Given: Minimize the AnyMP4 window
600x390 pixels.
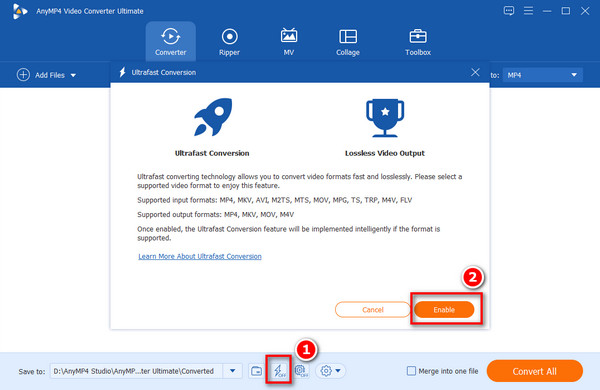Looking at the screenshot, I should tap(547, 11).
